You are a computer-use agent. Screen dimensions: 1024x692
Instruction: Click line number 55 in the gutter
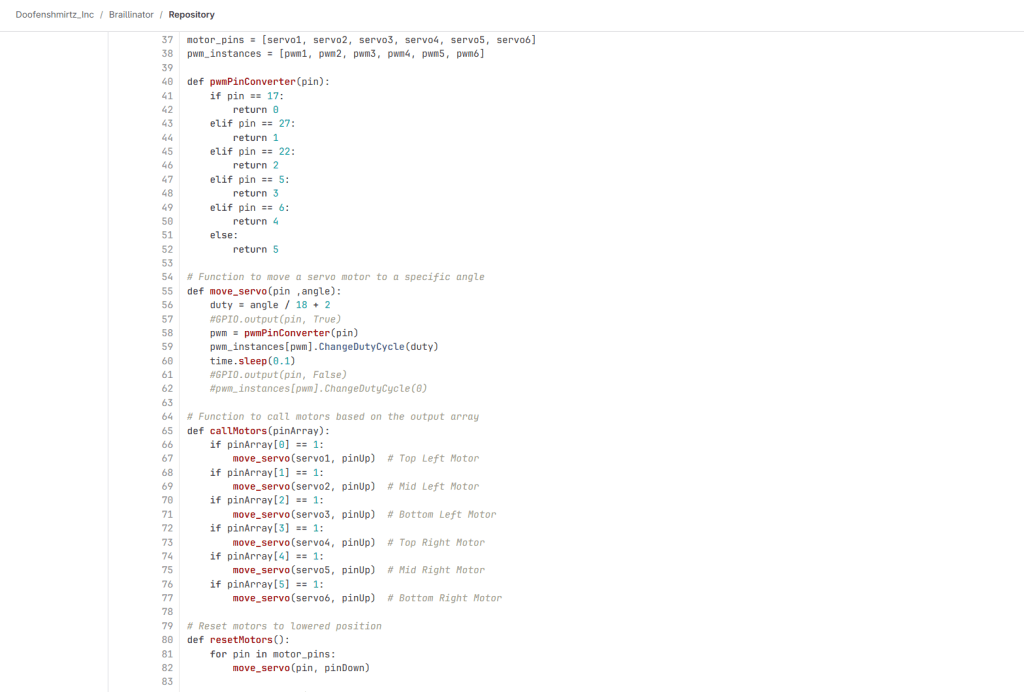[166, 291]
